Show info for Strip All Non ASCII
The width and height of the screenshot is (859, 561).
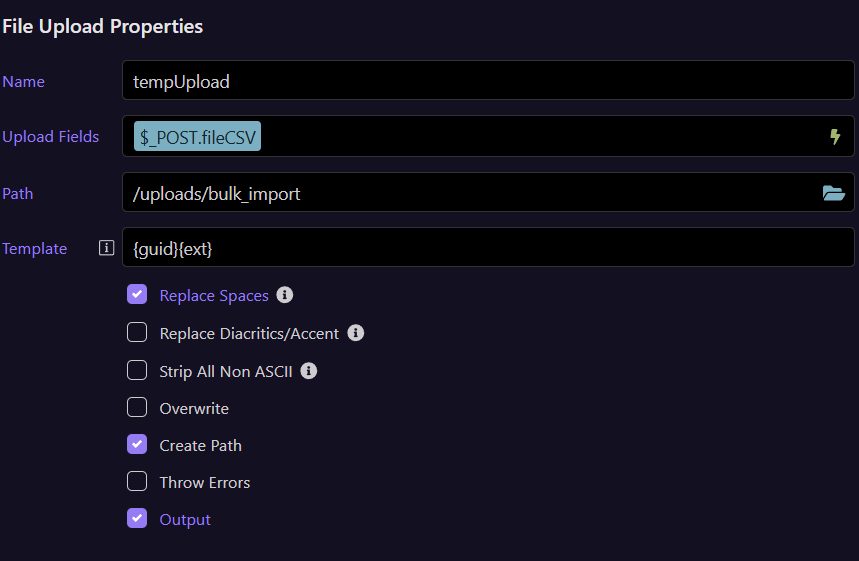tap(309, 371)
